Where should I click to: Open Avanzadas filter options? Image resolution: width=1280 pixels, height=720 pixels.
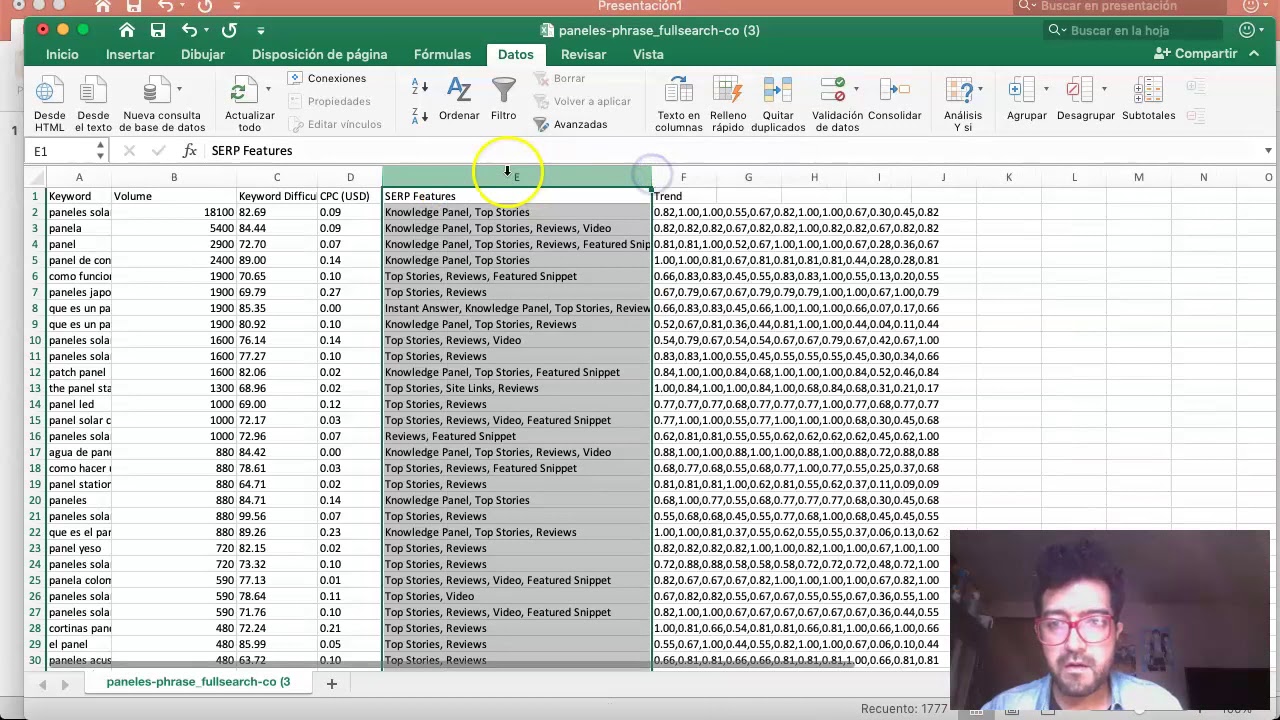(570, 125)
